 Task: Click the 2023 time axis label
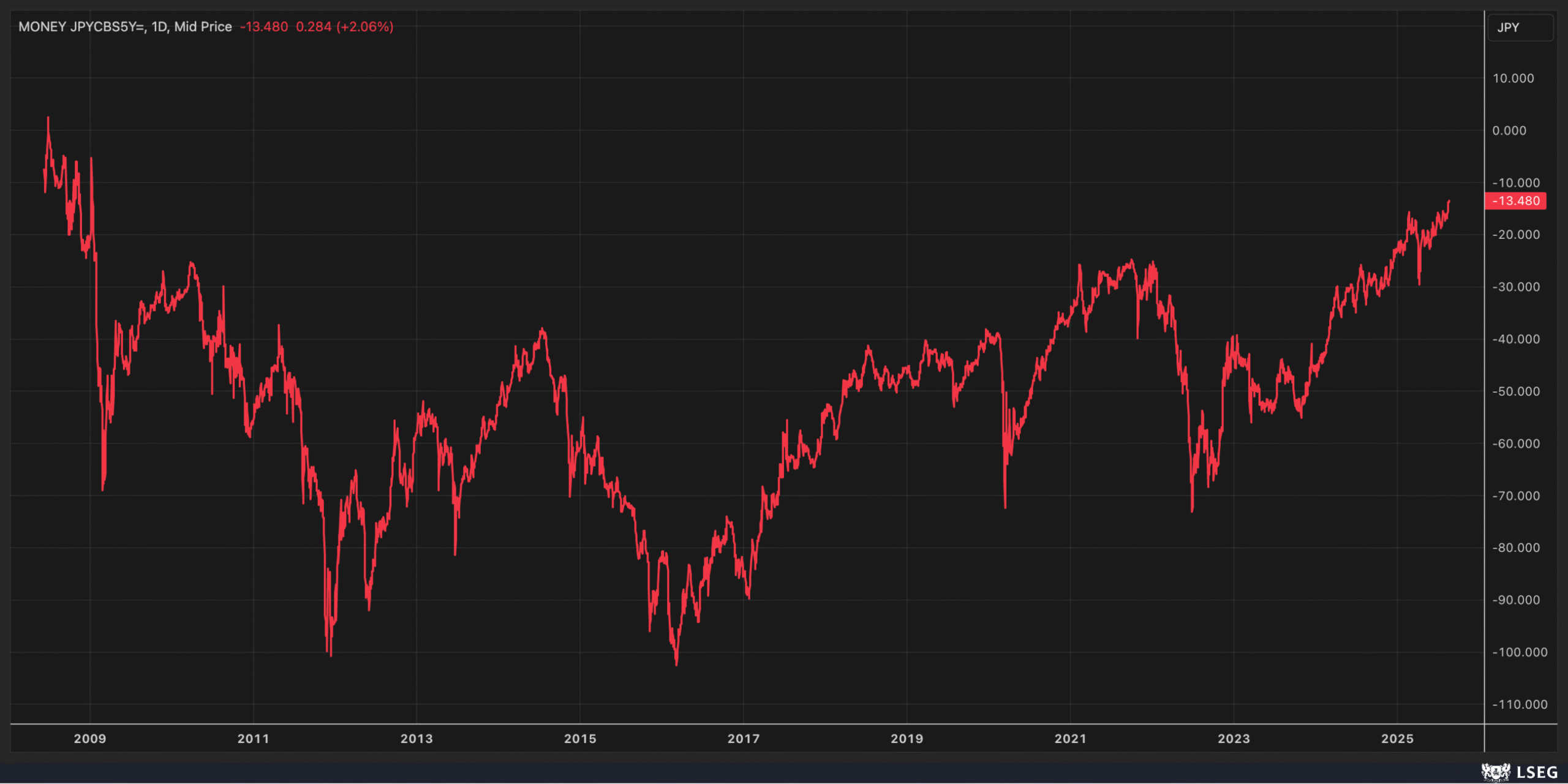[1234, 739]
